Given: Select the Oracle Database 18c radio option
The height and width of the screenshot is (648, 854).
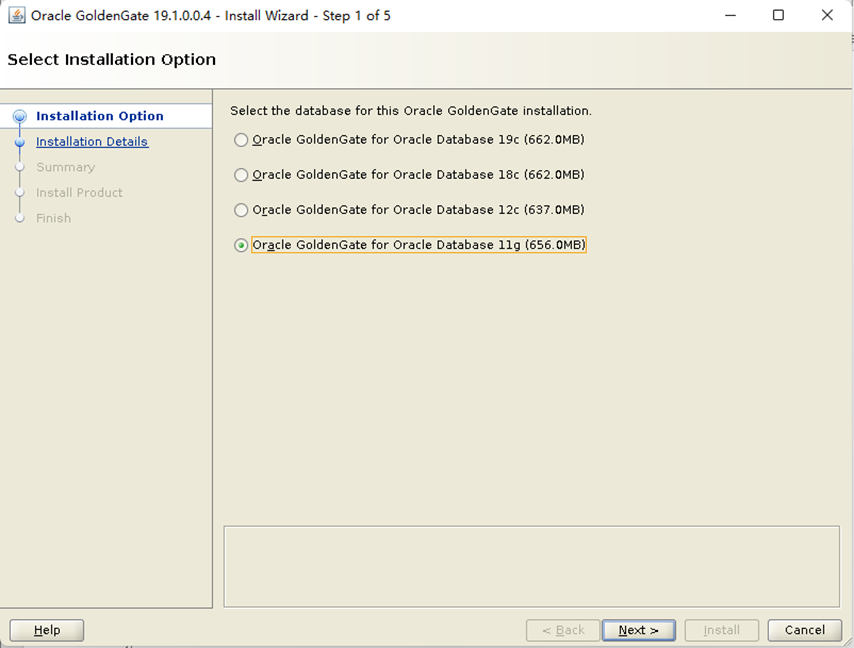Looking at the screenshot, I should [241, 175].
